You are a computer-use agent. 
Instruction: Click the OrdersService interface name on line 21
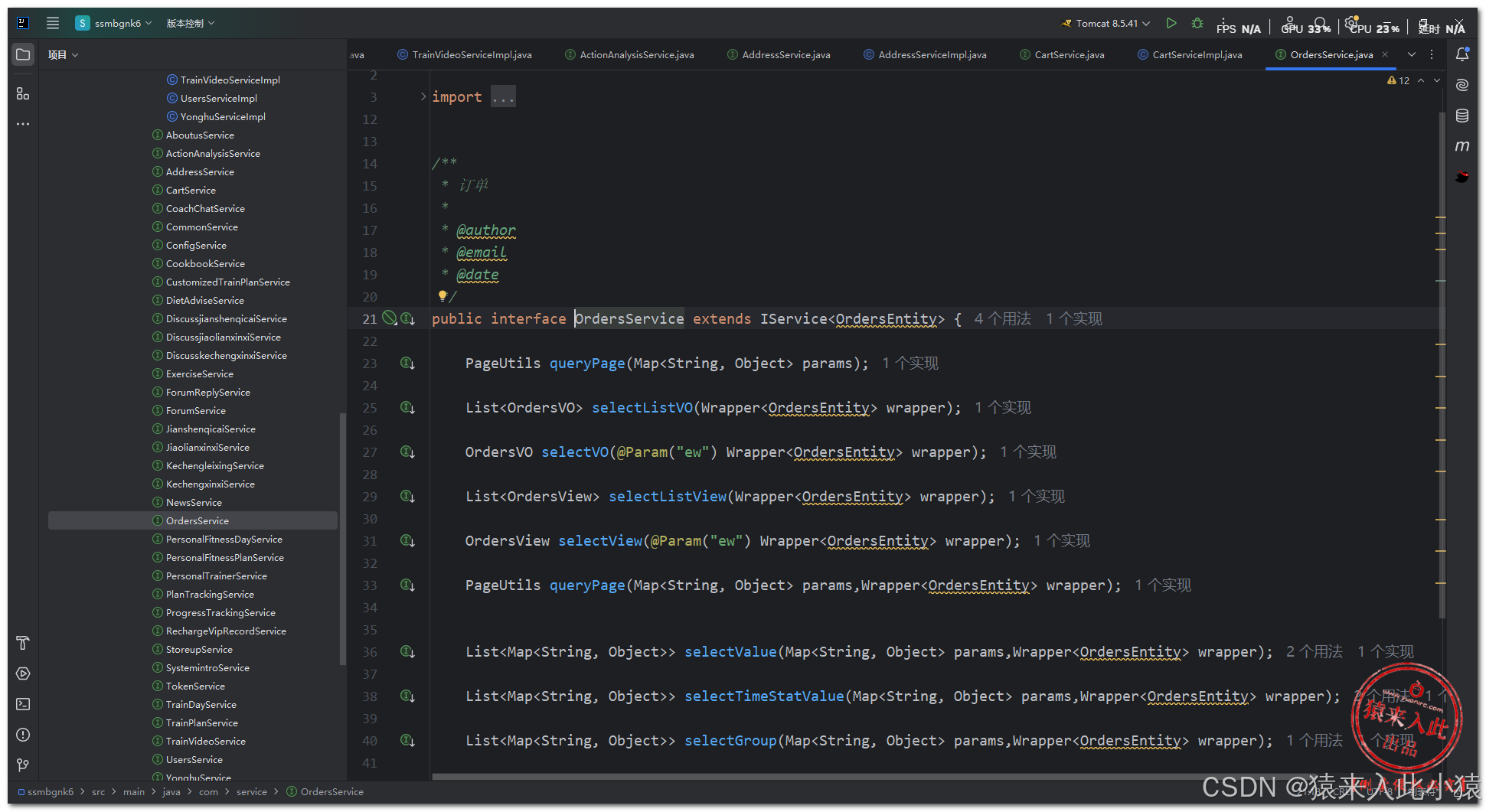(x=629, y=318)
